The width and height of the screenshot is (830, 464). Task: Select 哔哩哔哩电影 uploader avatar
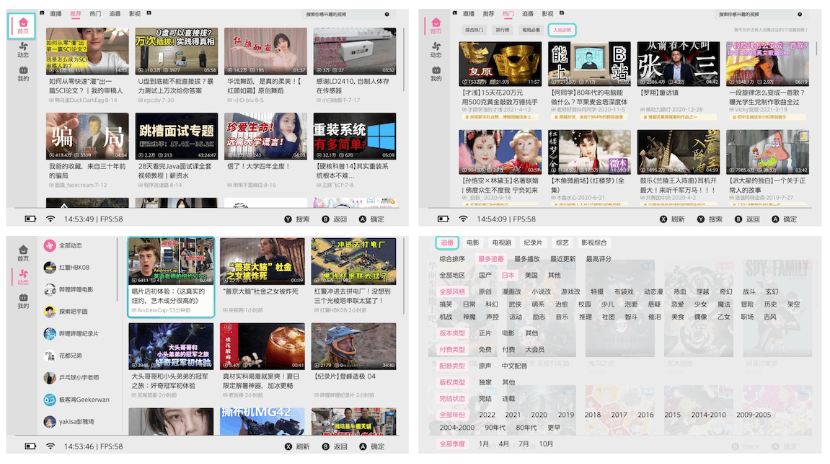[48, 289]
